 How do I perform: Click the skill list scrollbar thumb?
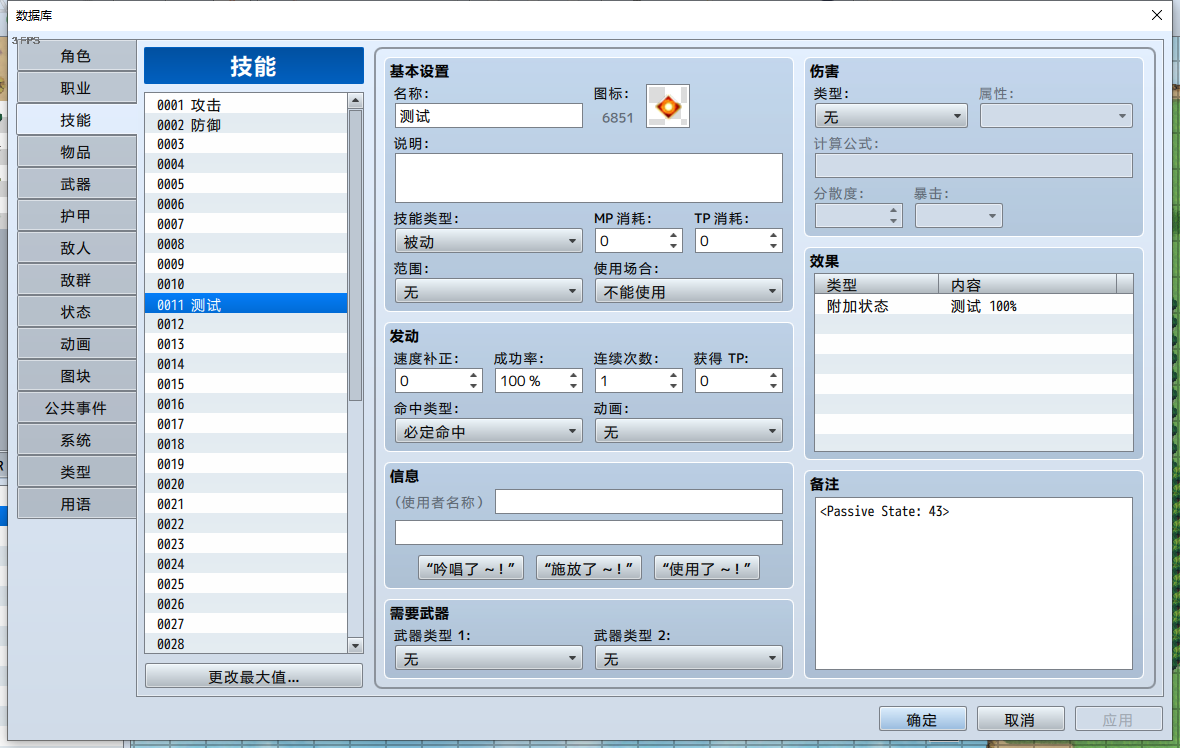356,256
